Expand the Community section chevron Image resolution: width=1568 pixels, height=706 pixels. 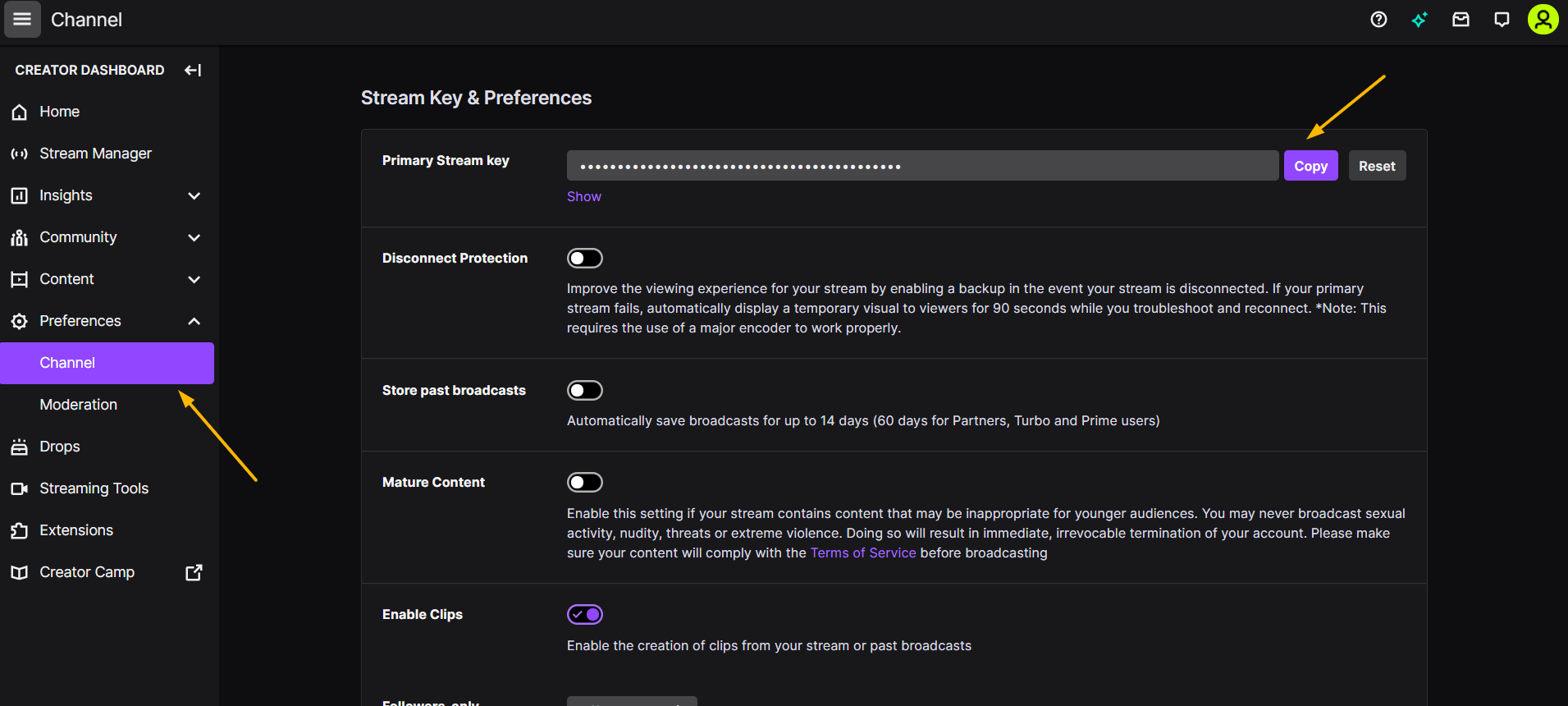[x=194, y=237]
